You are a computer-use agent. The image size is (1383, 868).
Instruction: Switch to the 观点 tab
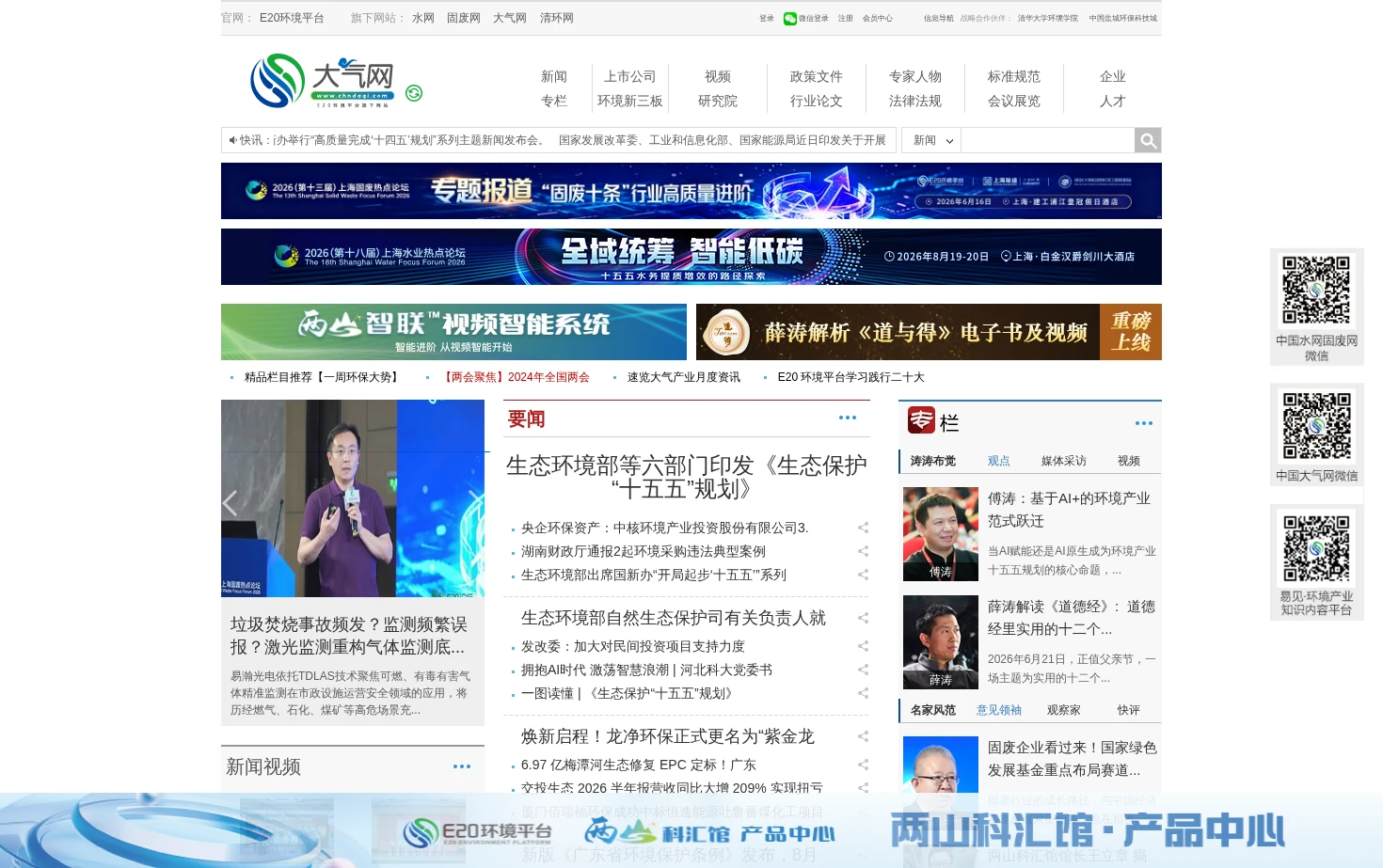click(998, 461)
